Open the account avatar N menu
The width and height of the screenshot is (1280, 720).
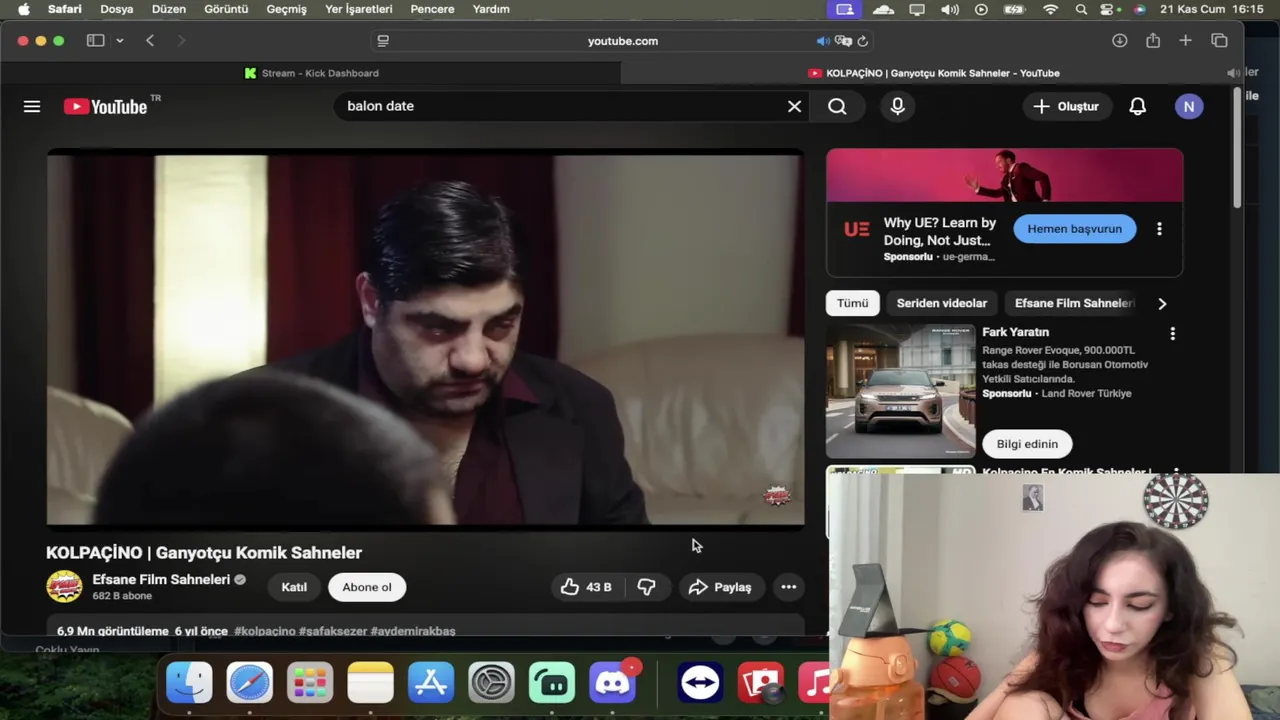click(1189, 106)
